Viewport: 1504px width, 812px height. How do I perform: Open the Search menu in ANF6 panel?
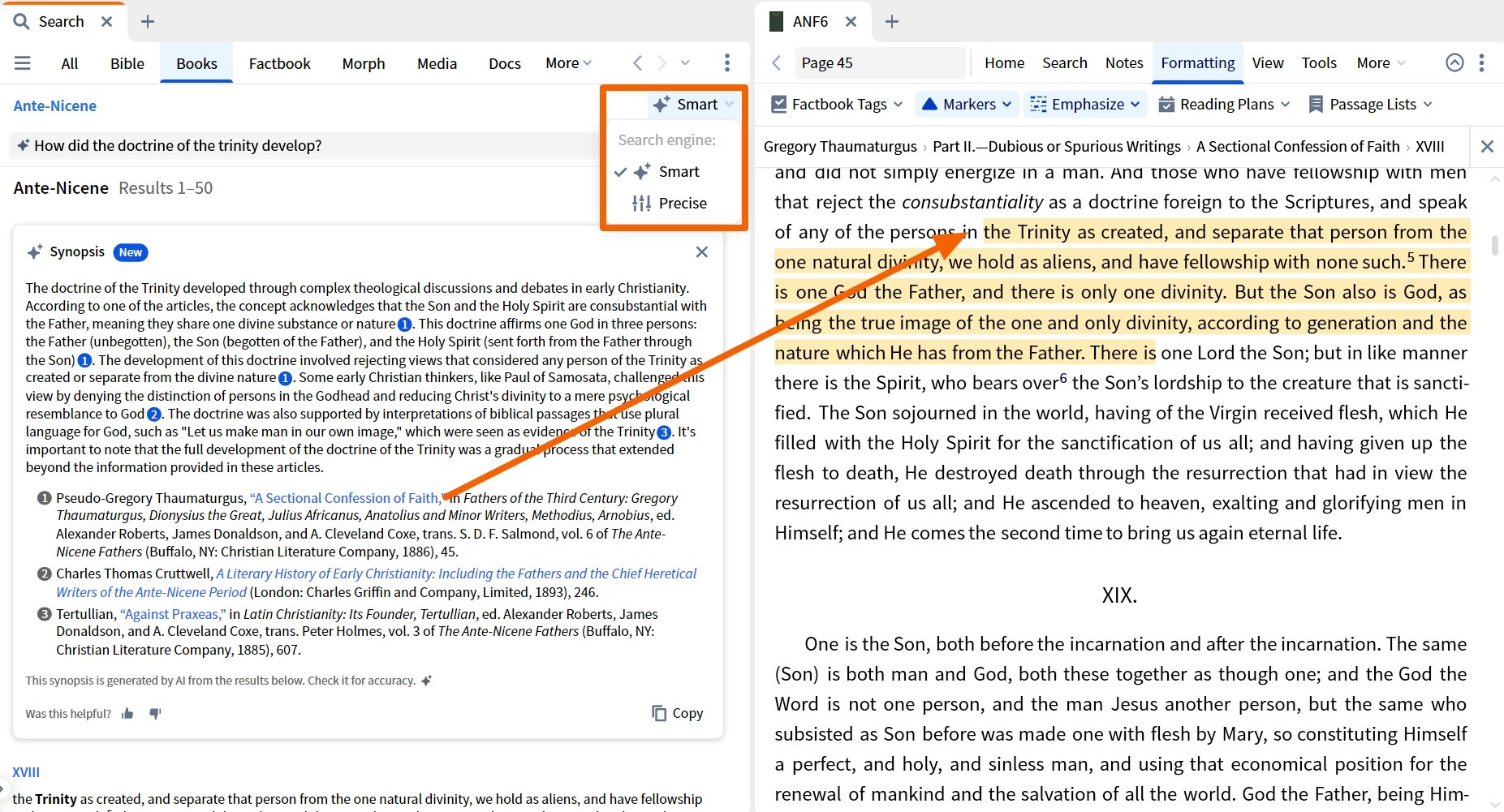1065,63
